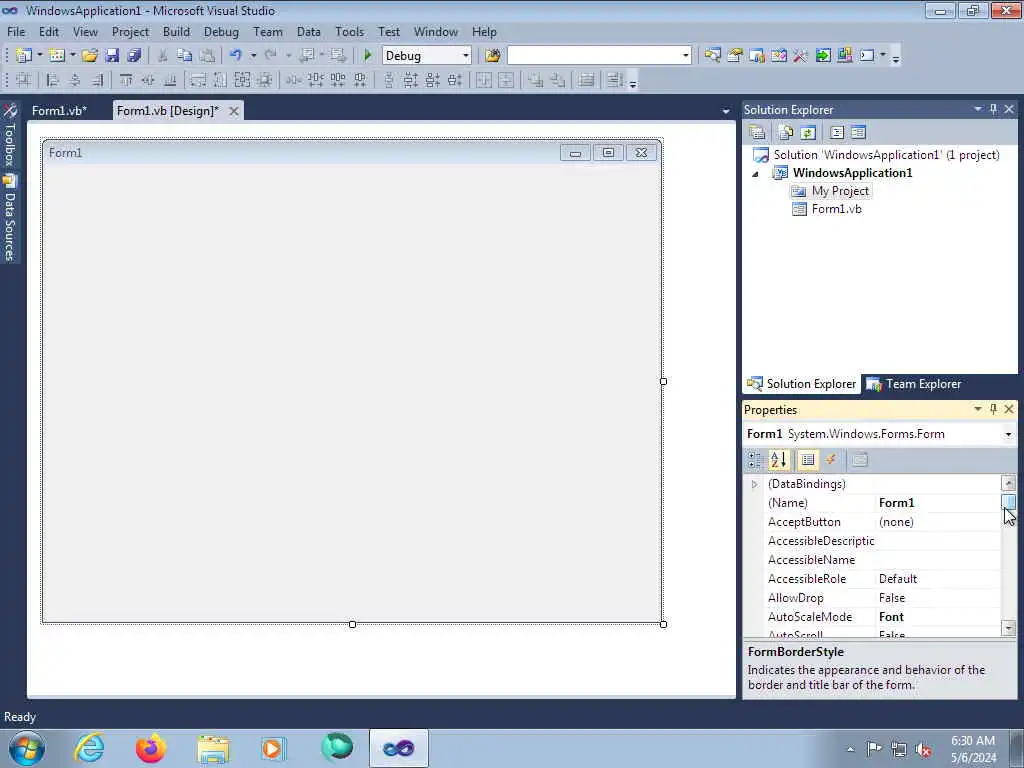Open the Form1 object selector dropdown in Properties

(x=1008, y=434)
